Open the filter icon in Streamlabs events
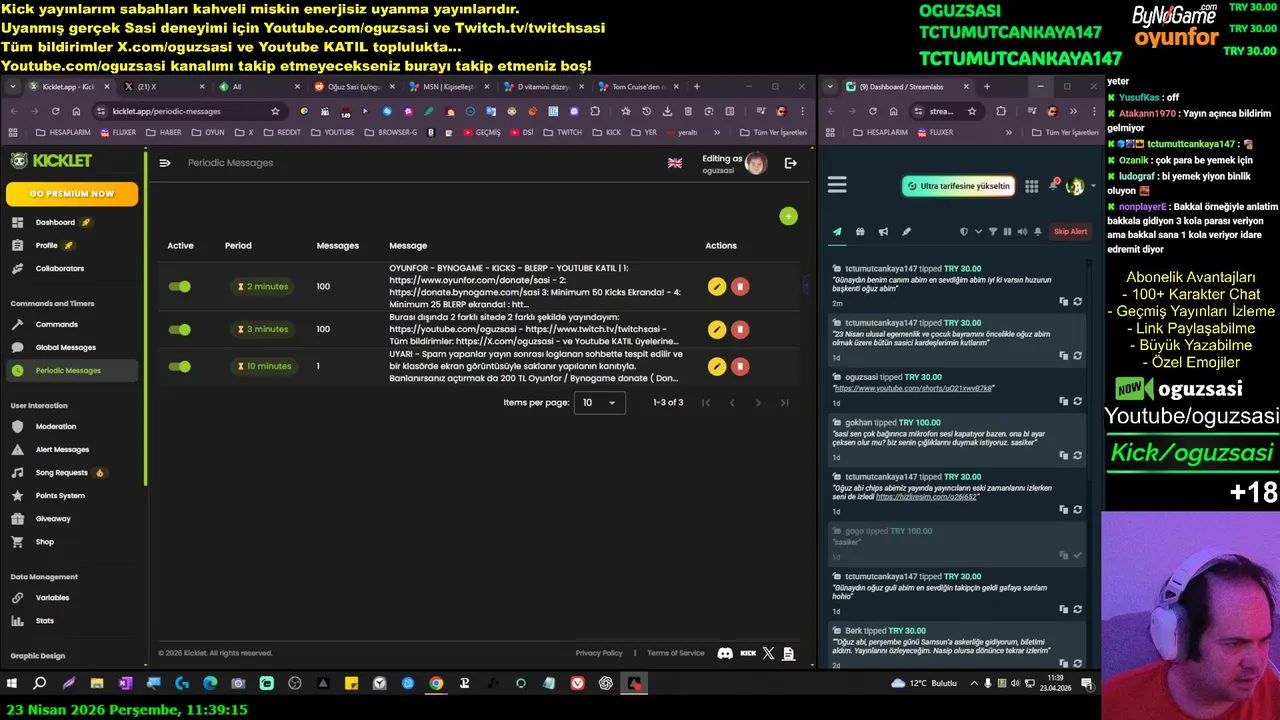Screen dimensions: 1280x720 [993, 232]
